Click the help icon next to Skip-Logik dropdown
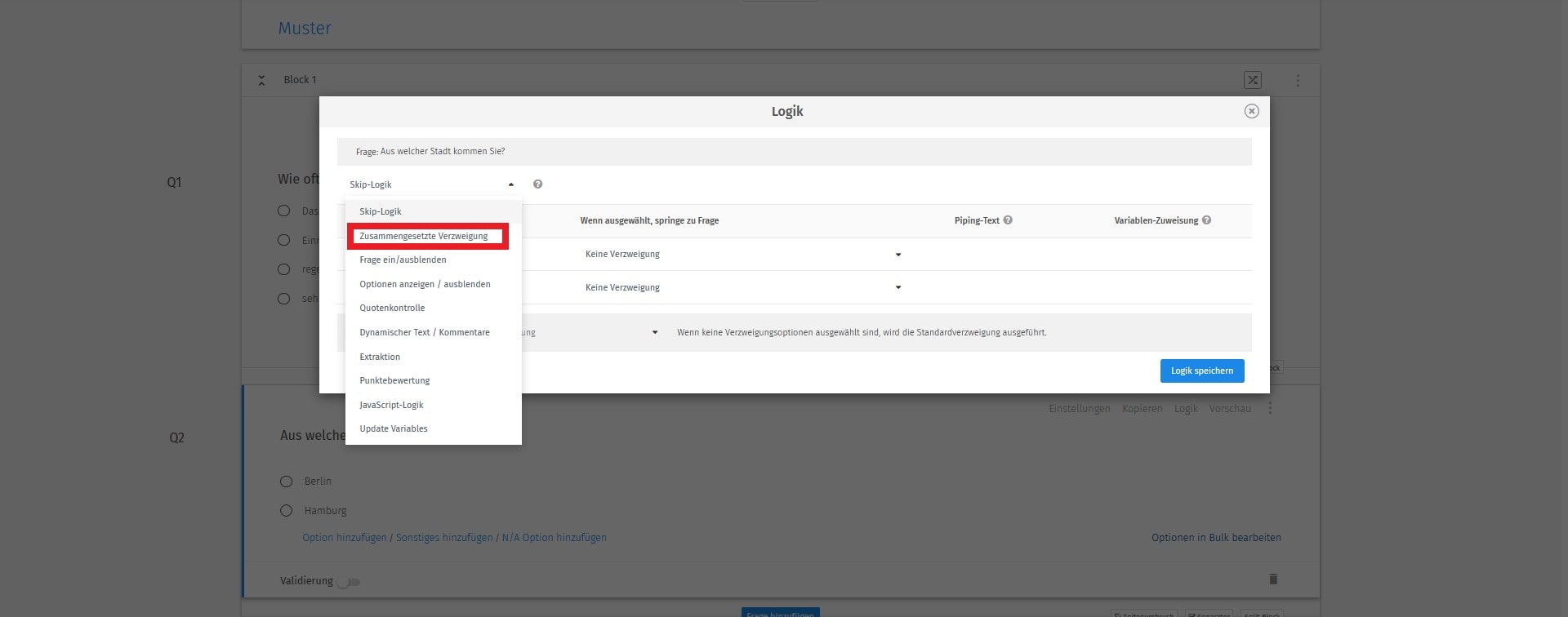This screenshot has height=617, width=1568. pos(537,184)
